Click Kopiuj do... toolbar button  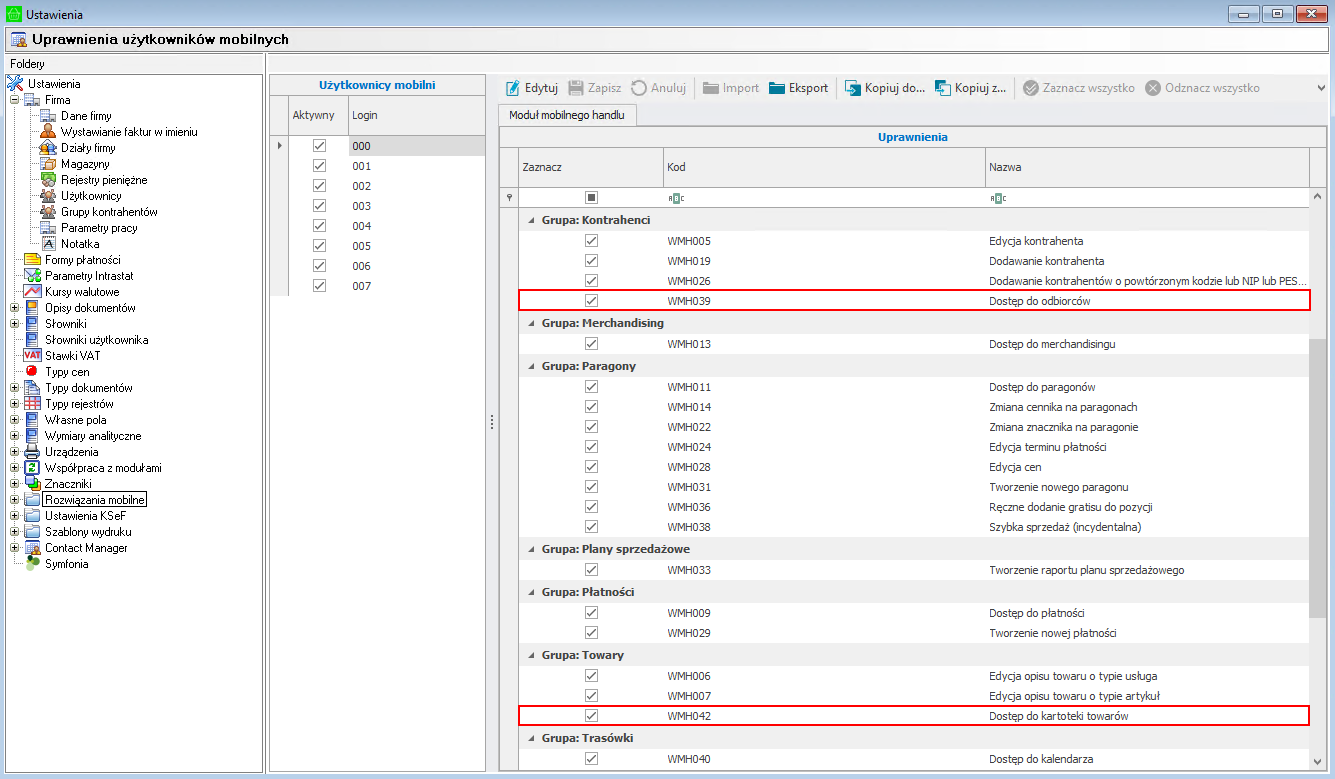pyautogui.click(x=885, y=88)
